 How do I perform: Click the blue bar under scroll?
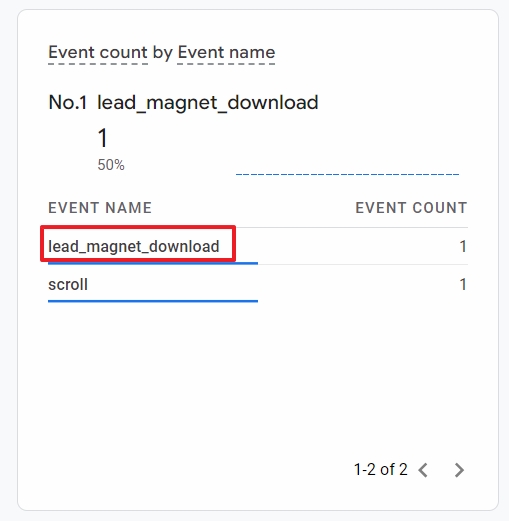[153, 301]
